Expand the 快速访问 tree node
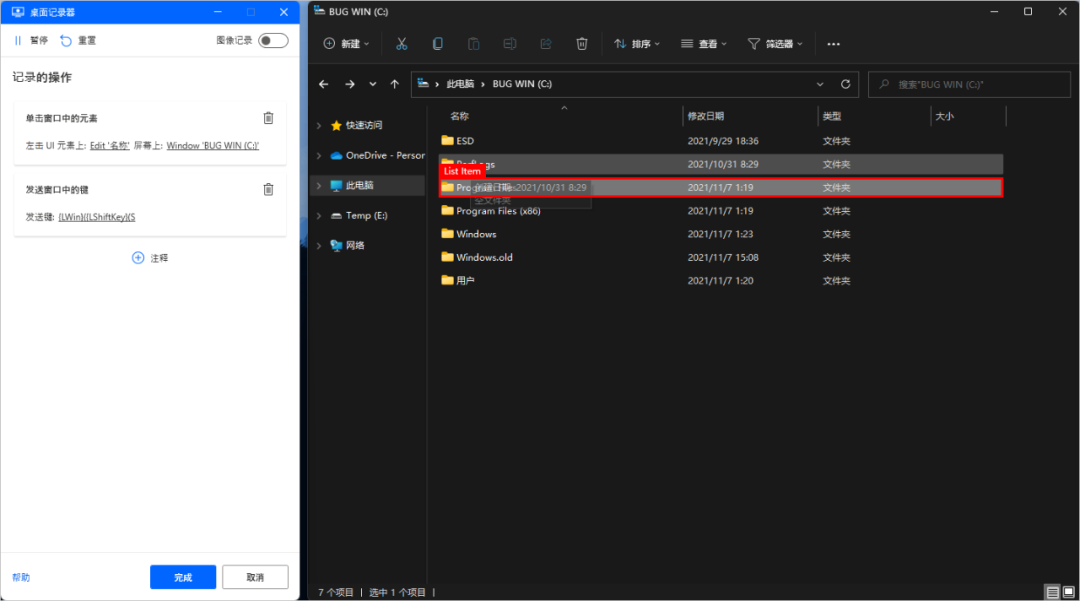 point(319,126)
